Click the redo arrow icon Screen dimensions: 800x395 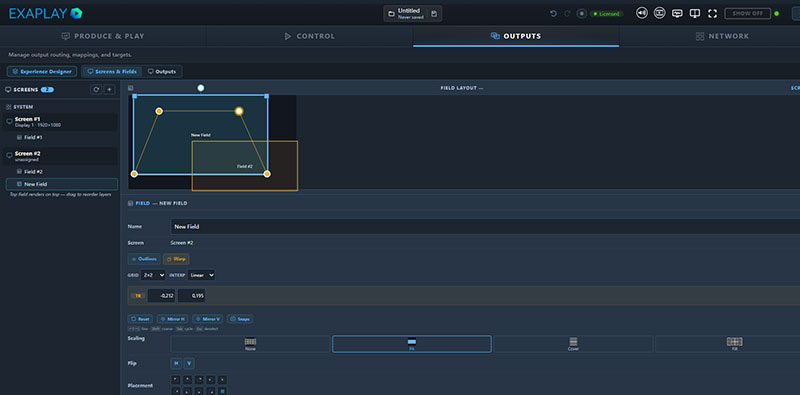point(567,14)
